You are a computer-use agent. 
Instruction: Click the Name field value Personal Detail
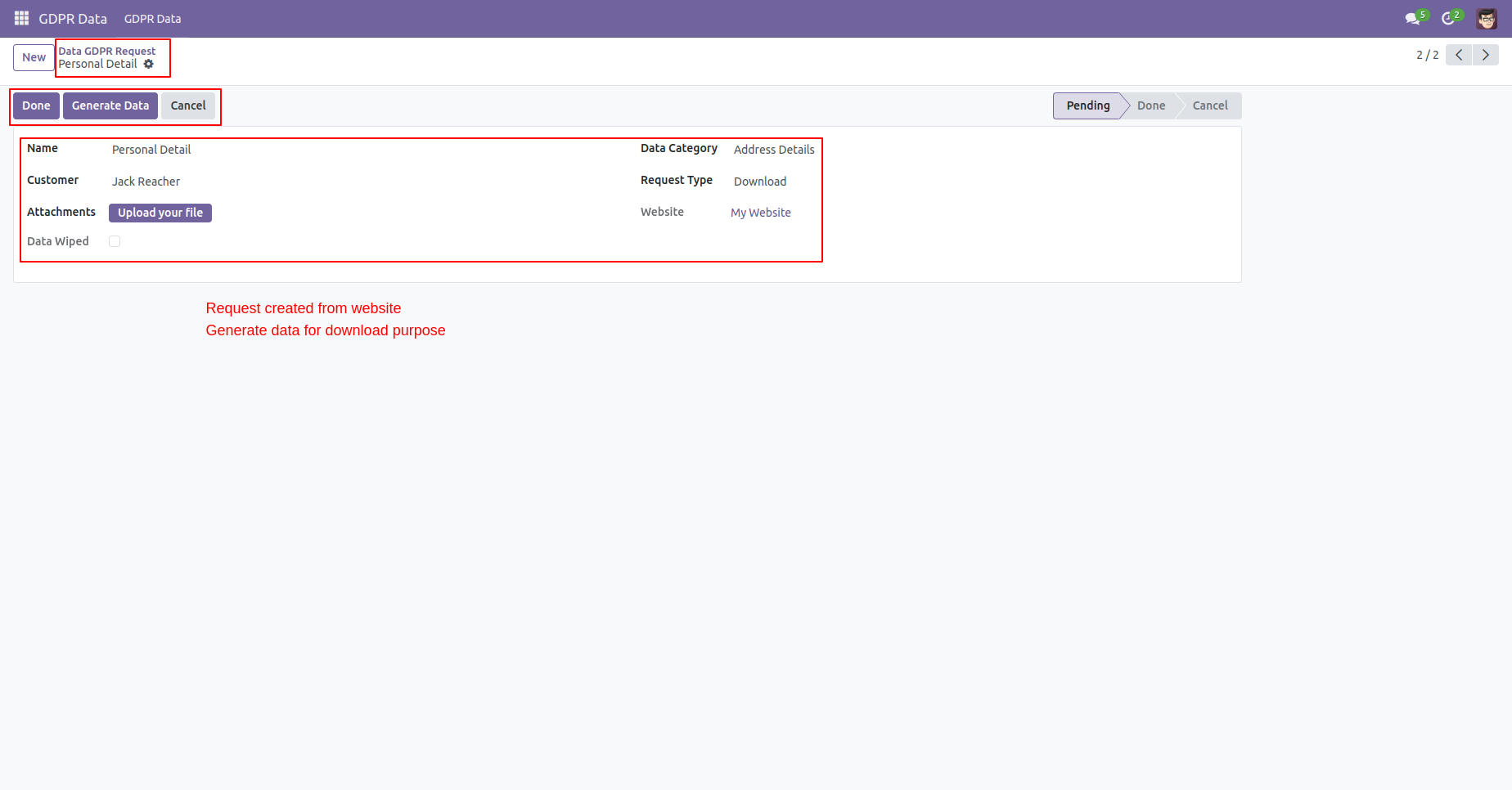151,150
